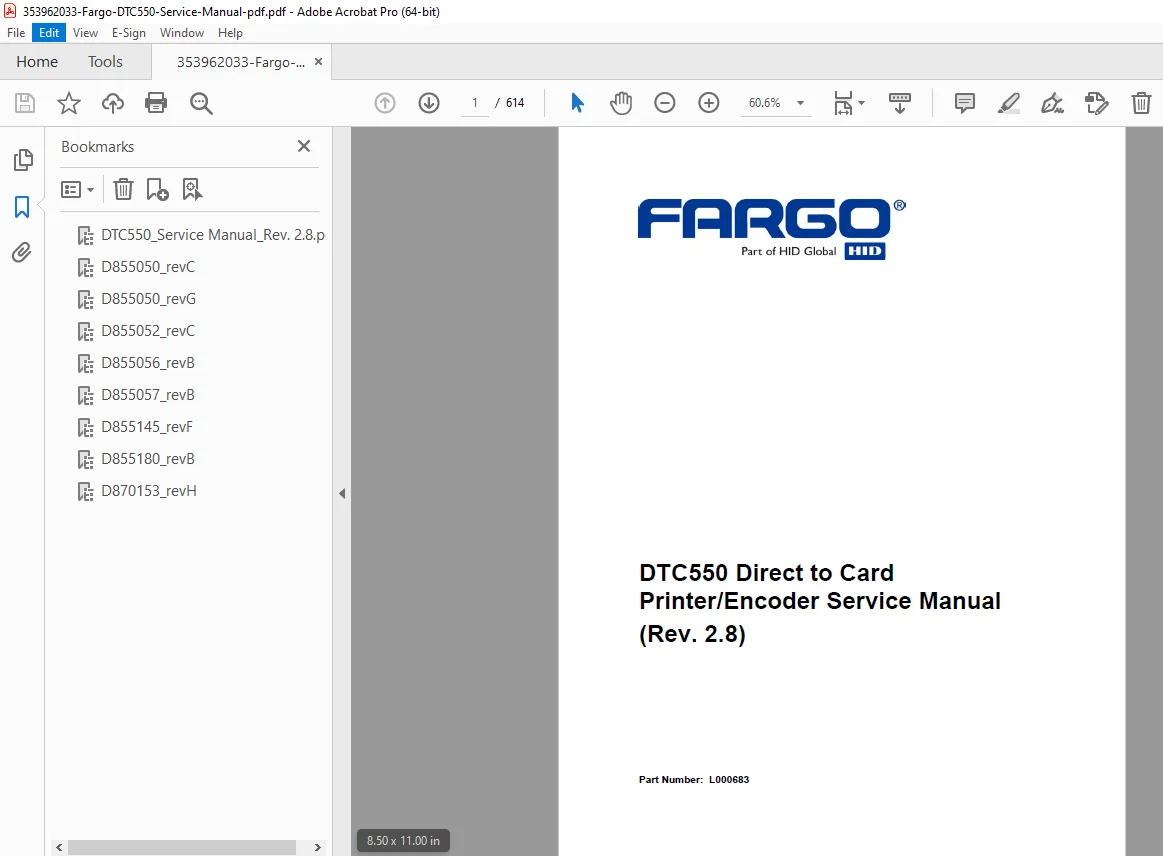Add a comment sticky note
This screenshot has width=1163, height=856.
point(964,103)
